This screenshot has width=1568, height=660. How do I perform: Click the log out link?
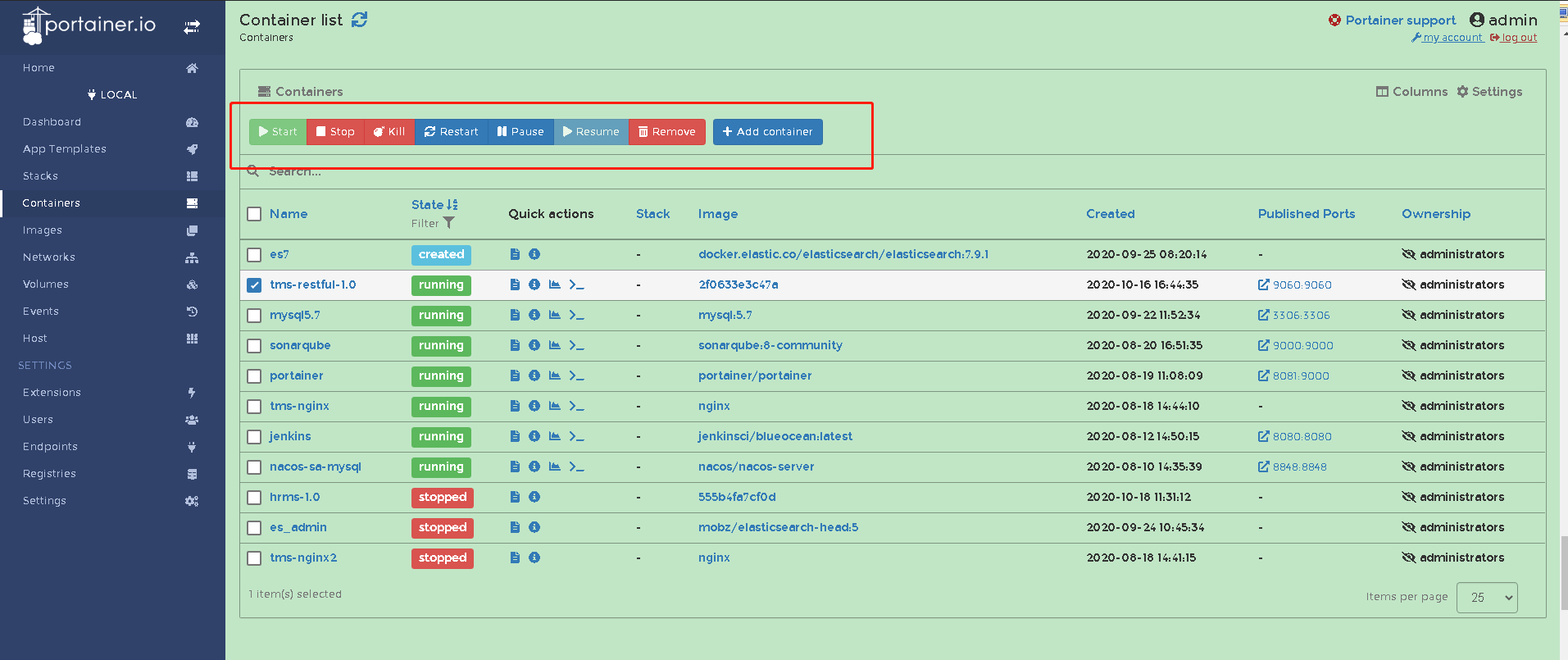tap(1514, 38)
